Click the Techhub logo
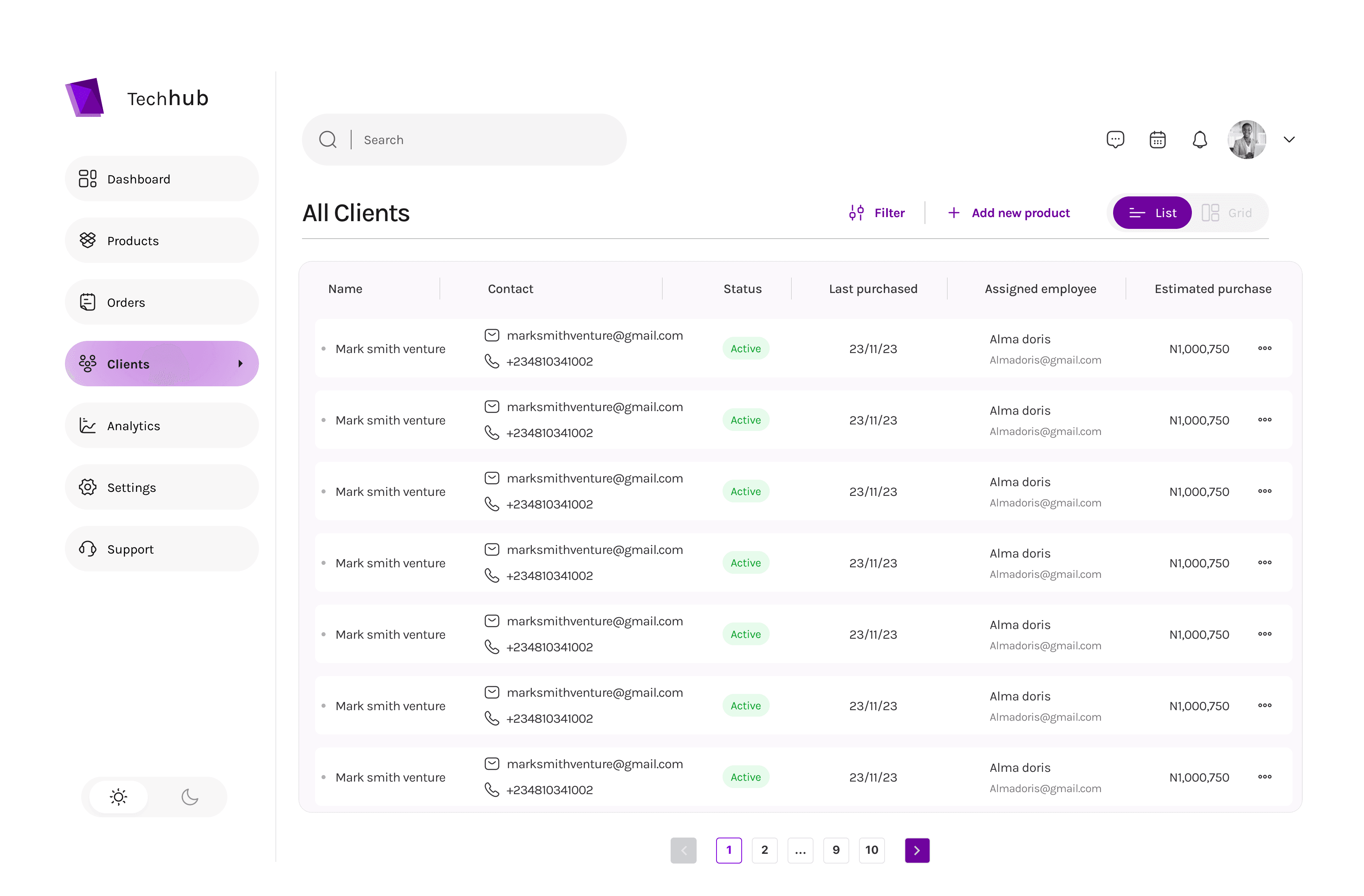Viewport: 1364px width, 896px height. click(85, 97)
